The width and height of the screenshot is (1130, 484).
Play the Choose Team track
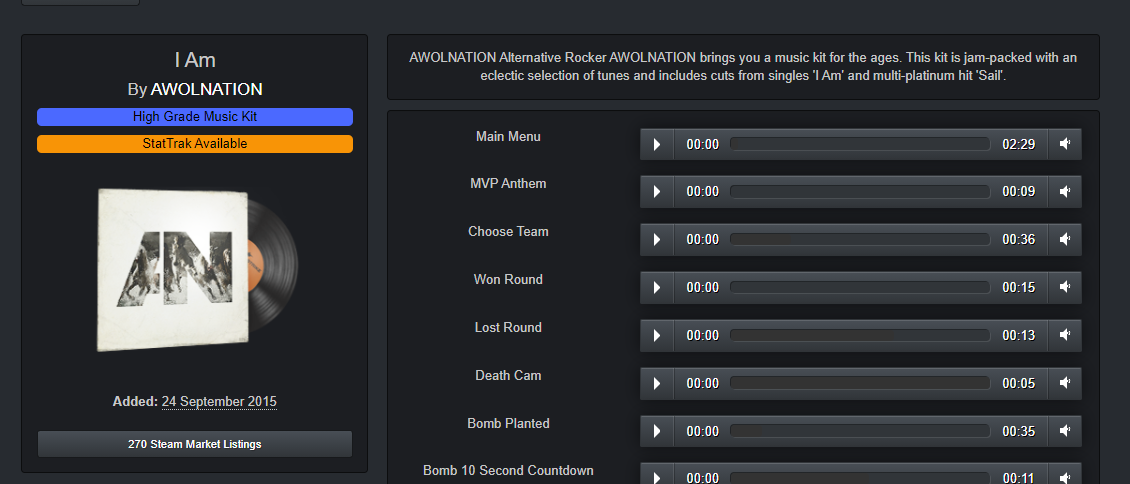[x=657, y=240]
